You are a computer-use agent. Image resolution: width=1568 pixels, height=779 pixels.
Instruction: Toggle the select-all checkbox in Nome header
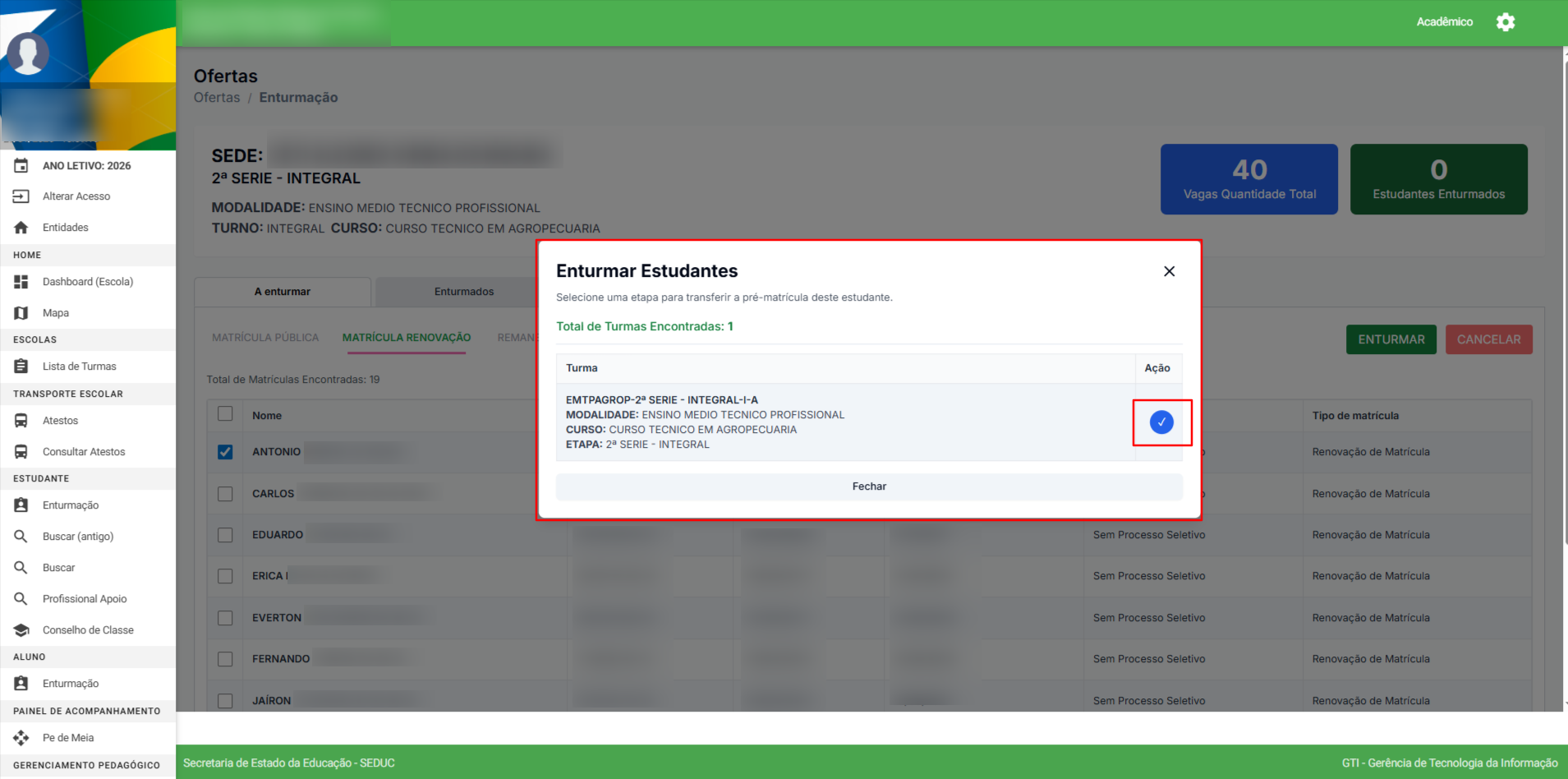(225, 414)
